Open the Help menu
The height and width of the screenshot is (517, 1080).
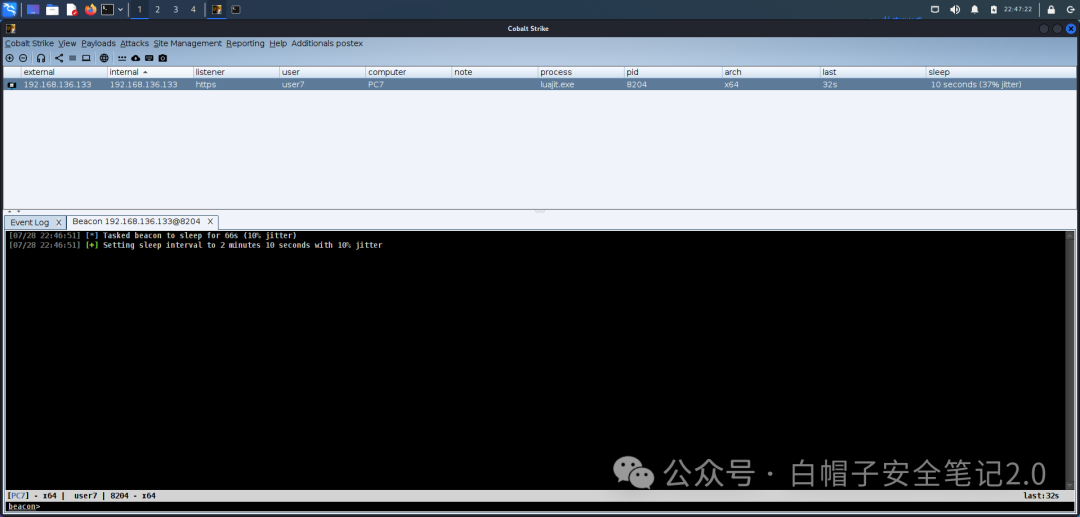point(278,43)
